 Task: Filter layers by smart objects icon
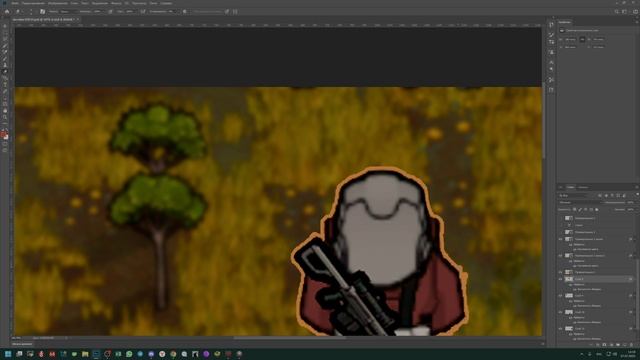(624, 196)
